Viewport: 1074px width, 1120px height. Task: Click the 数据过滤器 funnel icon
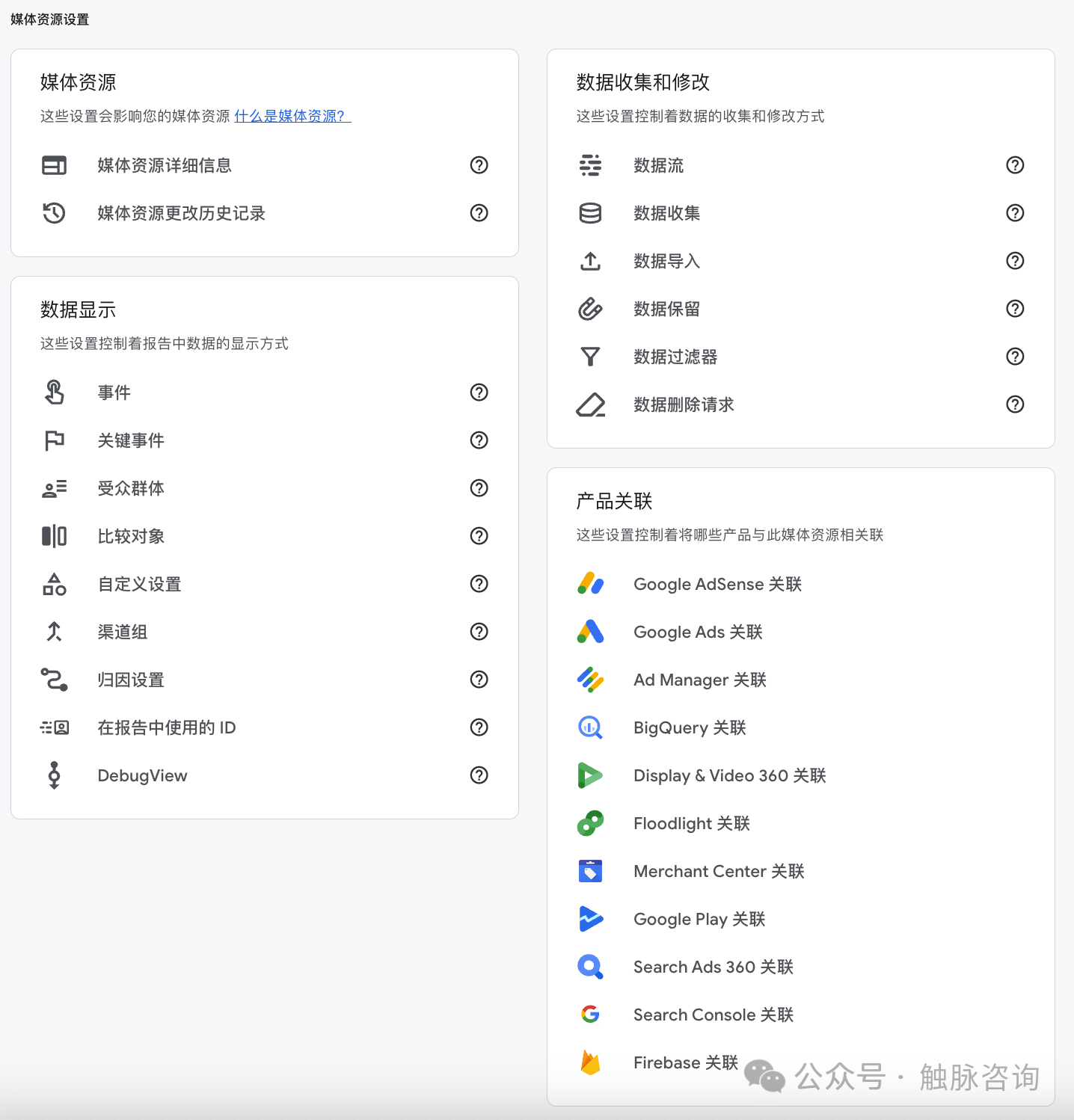590,357
